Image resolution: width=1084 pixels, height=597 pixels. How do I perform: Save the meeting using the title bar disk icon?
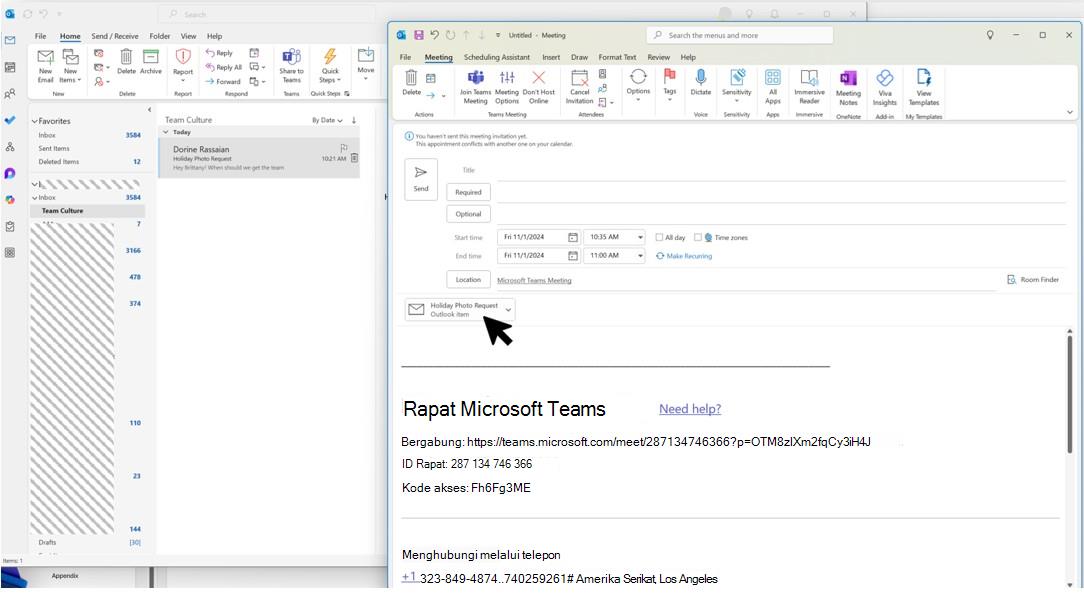pos(418,35)
